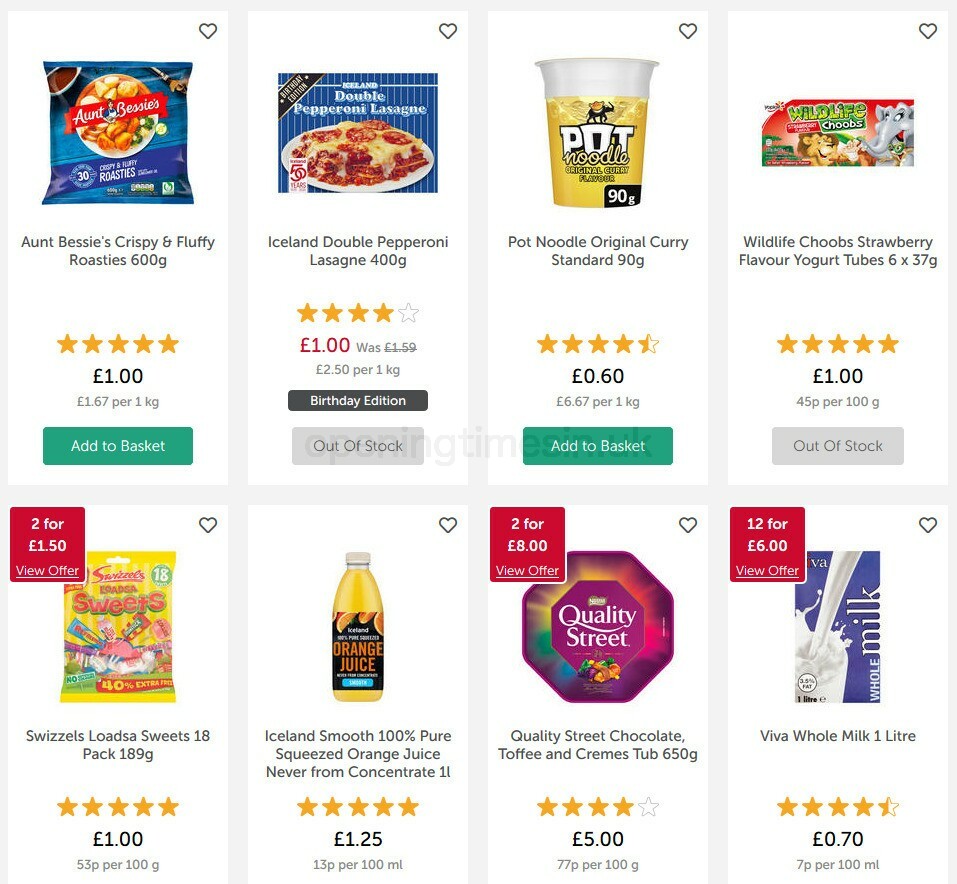Favourite the Iceland Smooth Orange Juice
Screen dimensions: 957x884
click(x=448, y=524)
